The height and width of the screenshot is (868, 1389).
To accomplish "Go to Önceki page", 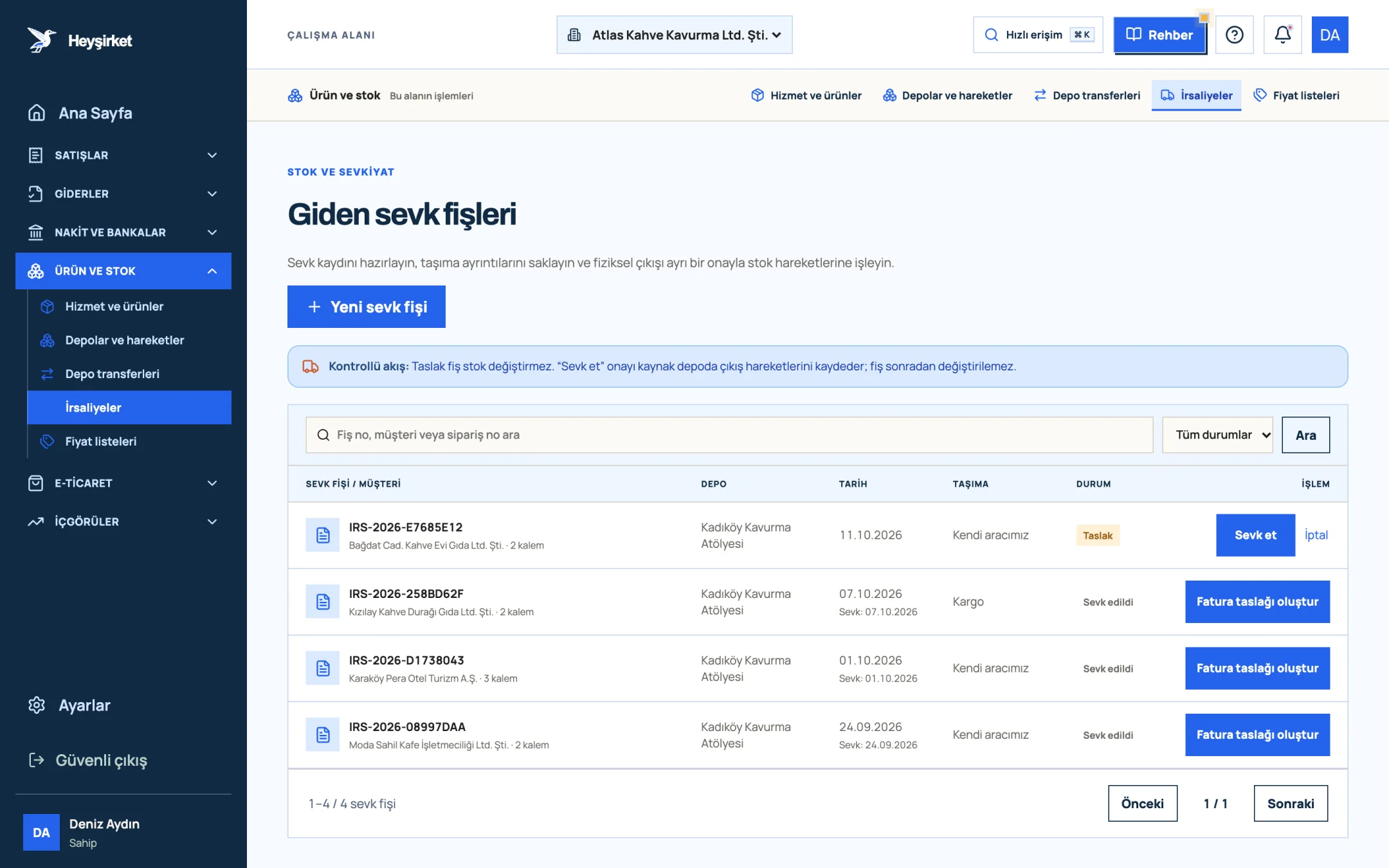I will pos(1143,803).
